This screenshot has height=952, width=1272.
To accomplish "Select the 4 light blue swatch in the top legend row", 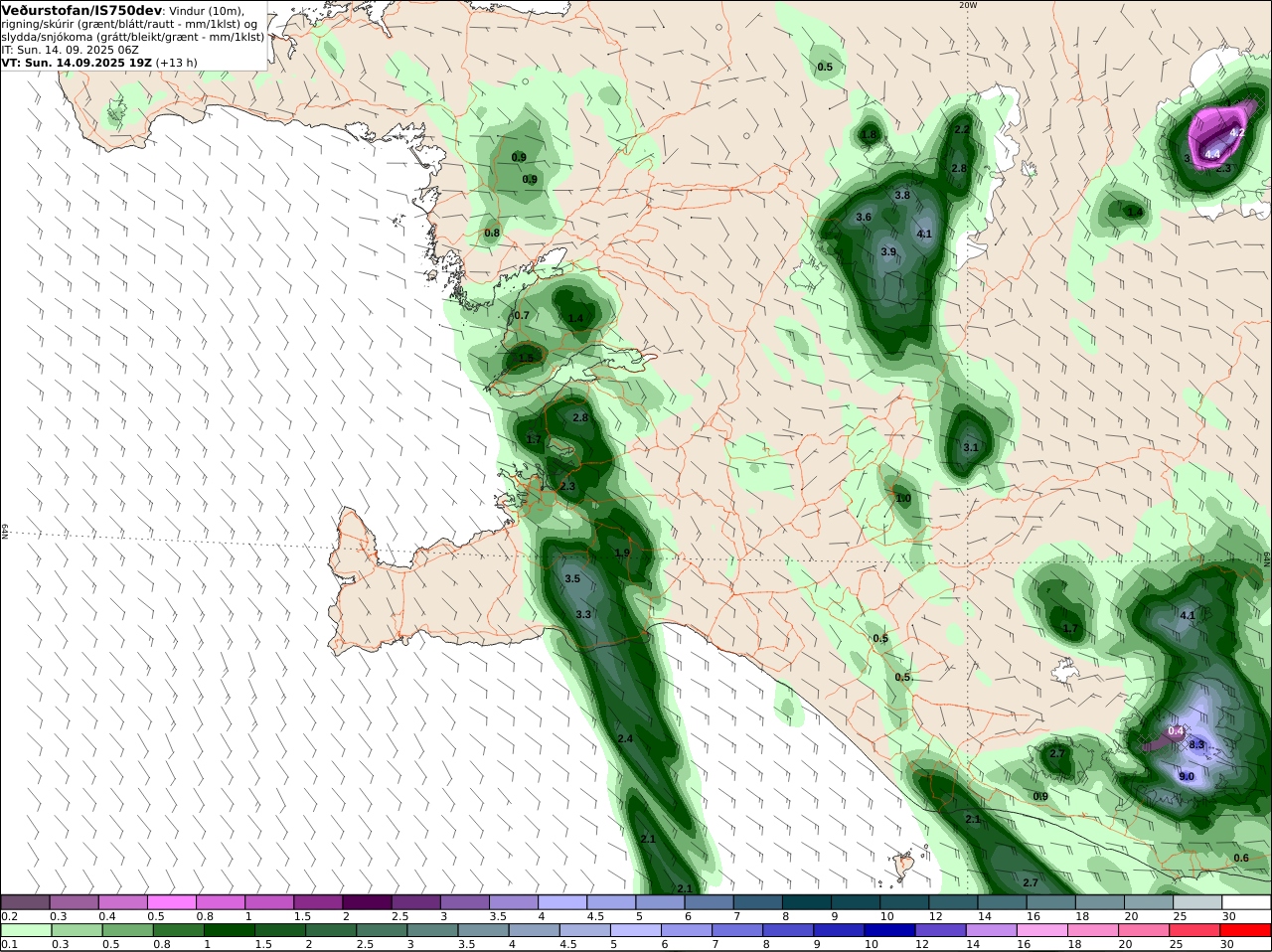I will [562, 902].
